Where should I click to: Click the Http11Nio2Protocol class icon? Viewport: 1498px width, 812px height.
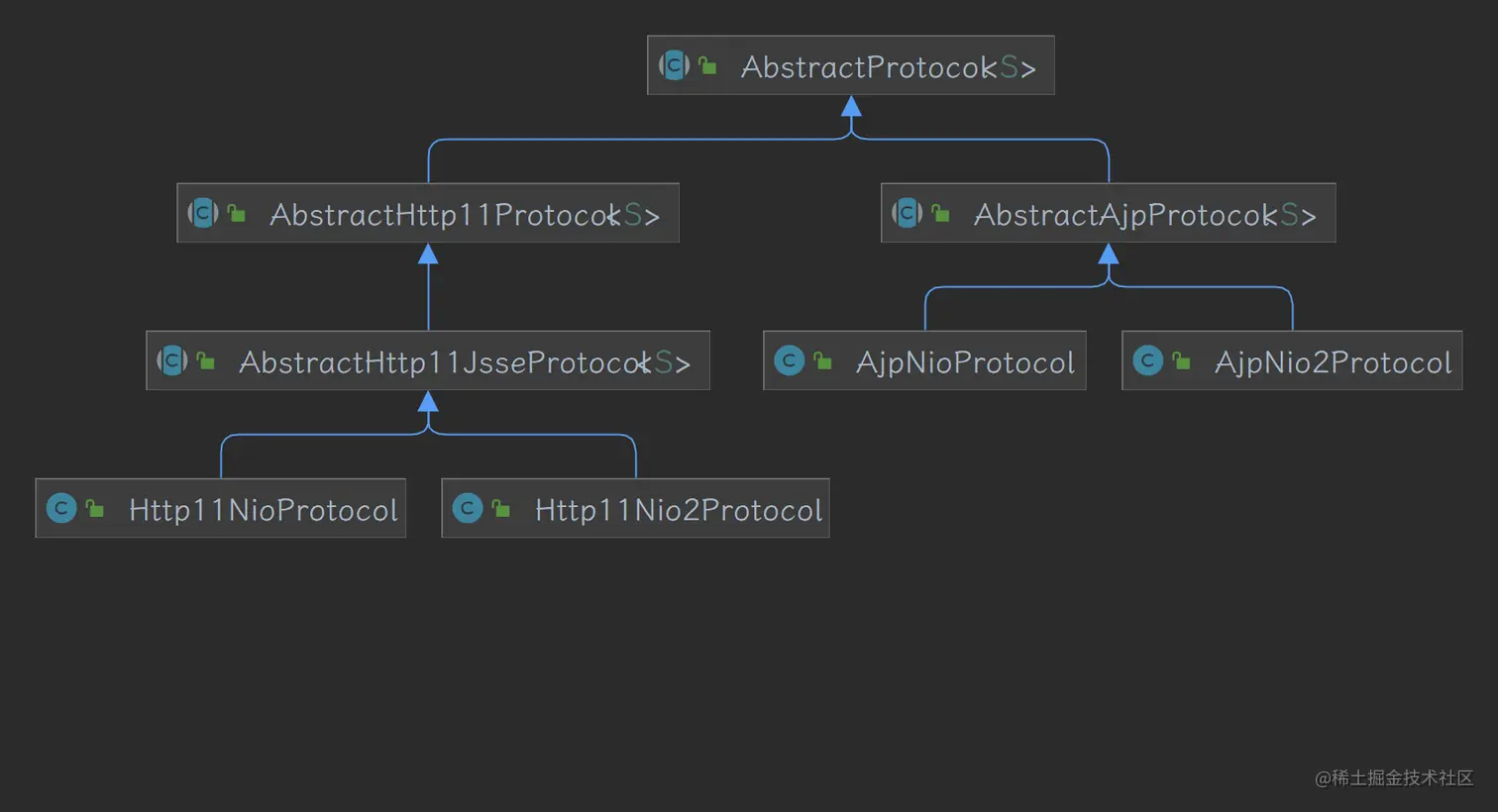(468, 508)
